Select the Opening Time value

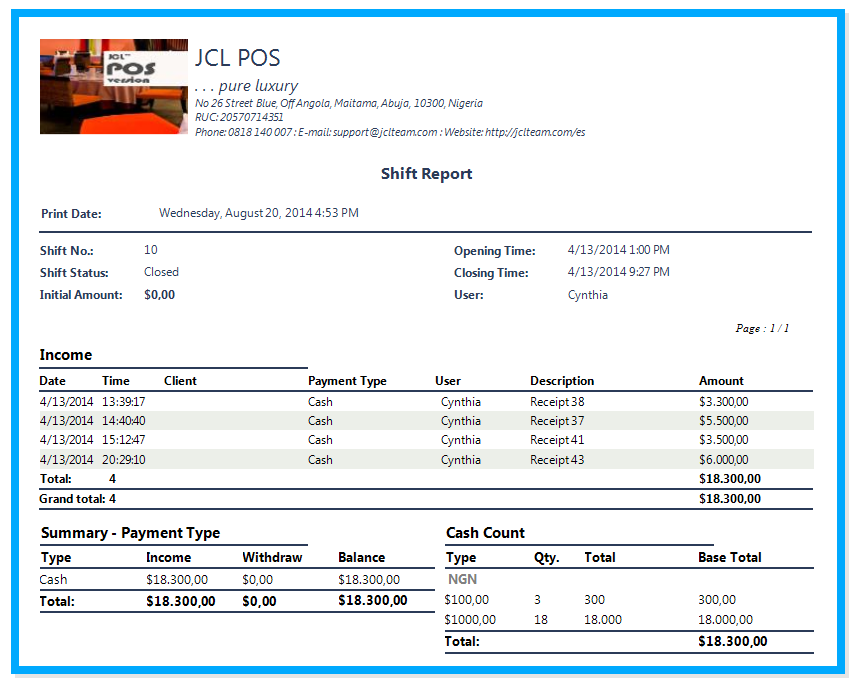618,250
